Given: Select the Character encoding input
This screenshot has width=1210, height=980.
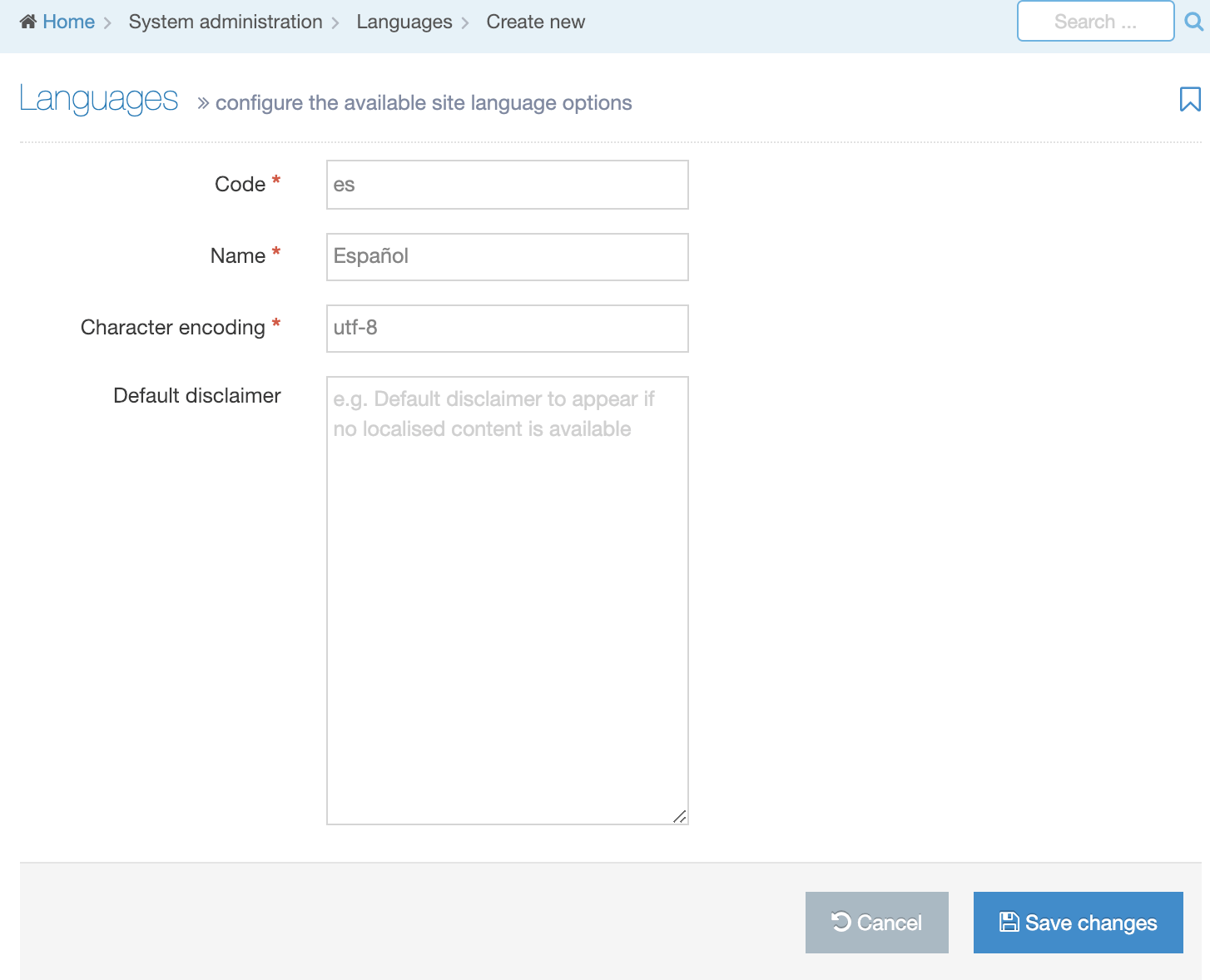Looking at the screenshot, I should click(507, 328).
